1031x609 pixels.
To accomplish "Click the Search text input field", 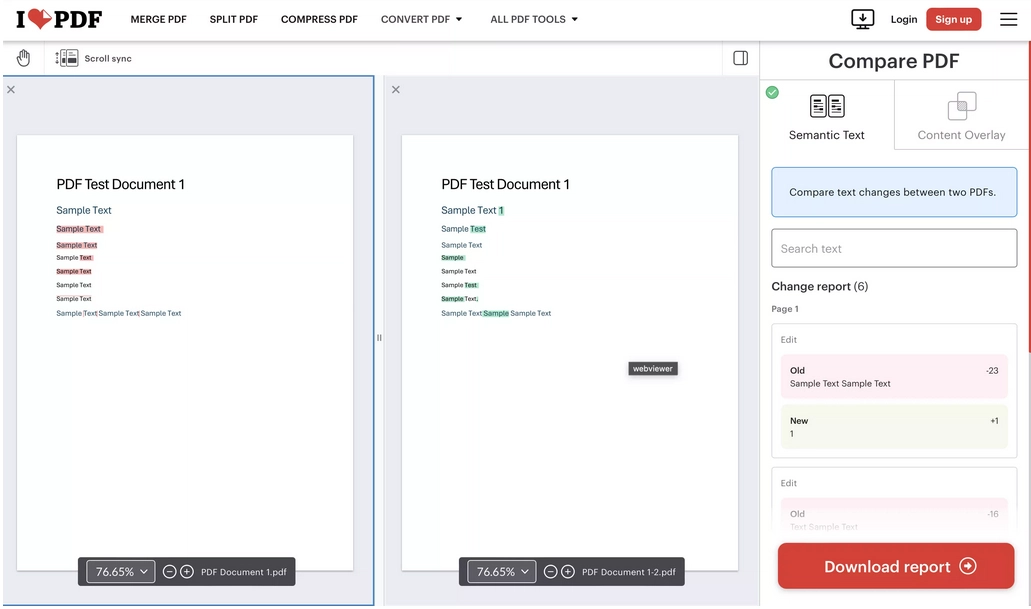I will click(894, 248).
